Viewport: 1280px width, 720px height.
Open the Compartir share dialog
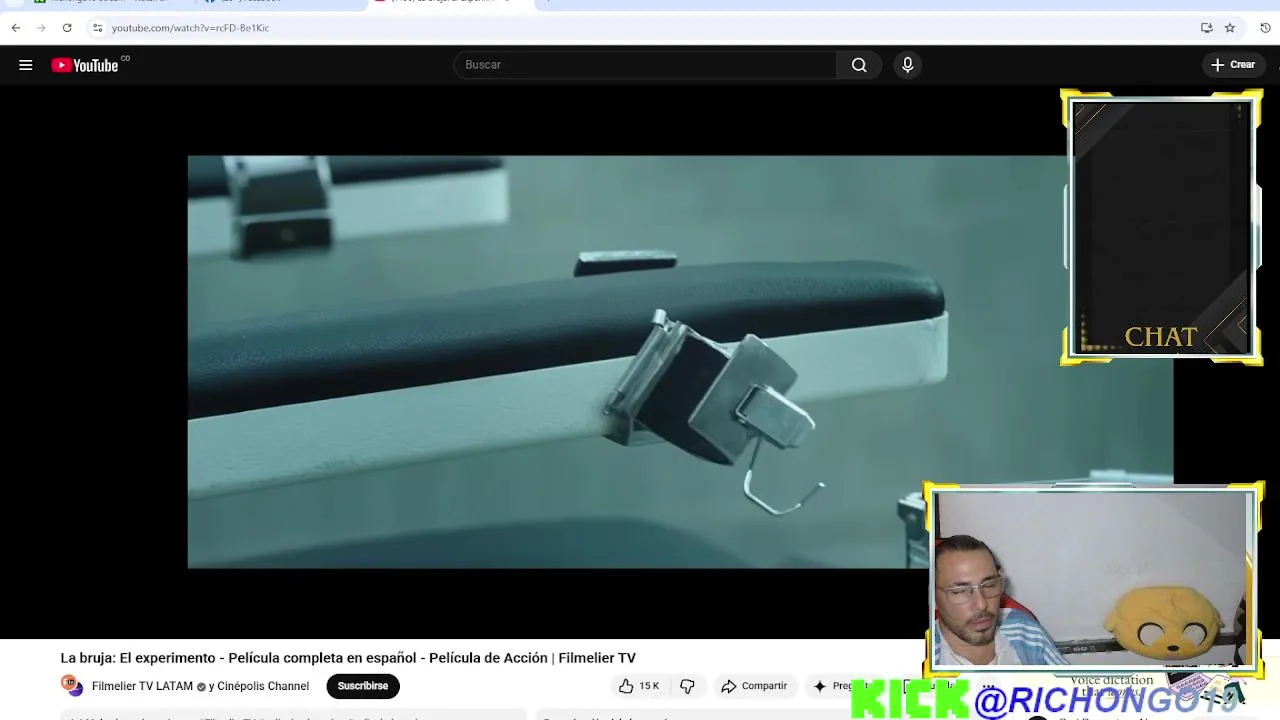pos(754,686)
